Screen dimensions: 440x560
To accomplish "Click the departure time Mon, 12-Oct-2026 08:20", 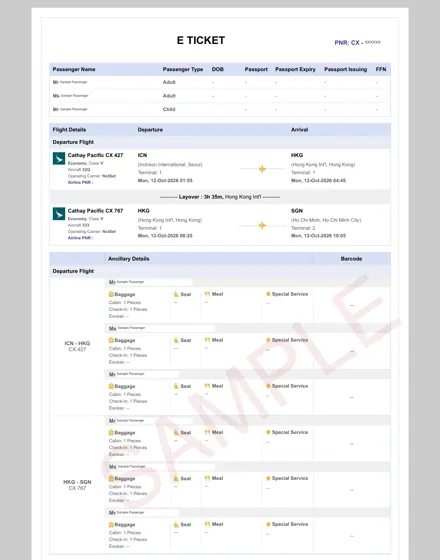I will tap(165, 236).
